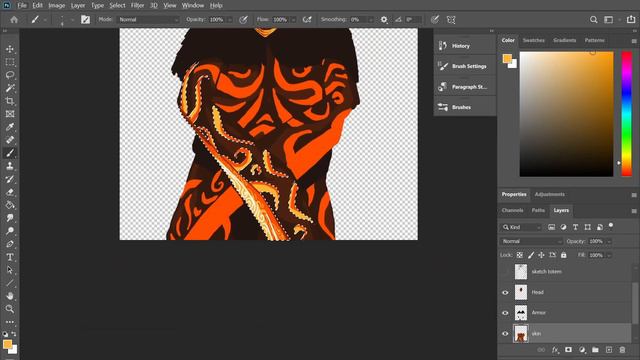640x360 pixels.
Task: Open the Edit Toolbar three-dots menu
Action: [x=10, y=322]
